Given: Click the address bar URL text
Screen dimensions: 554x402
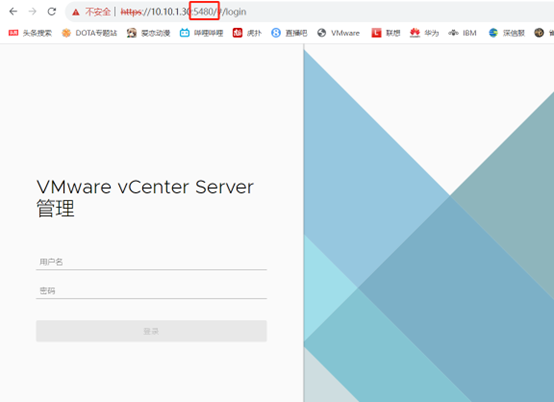Looking at the screenshot, I should click(183, 12).
